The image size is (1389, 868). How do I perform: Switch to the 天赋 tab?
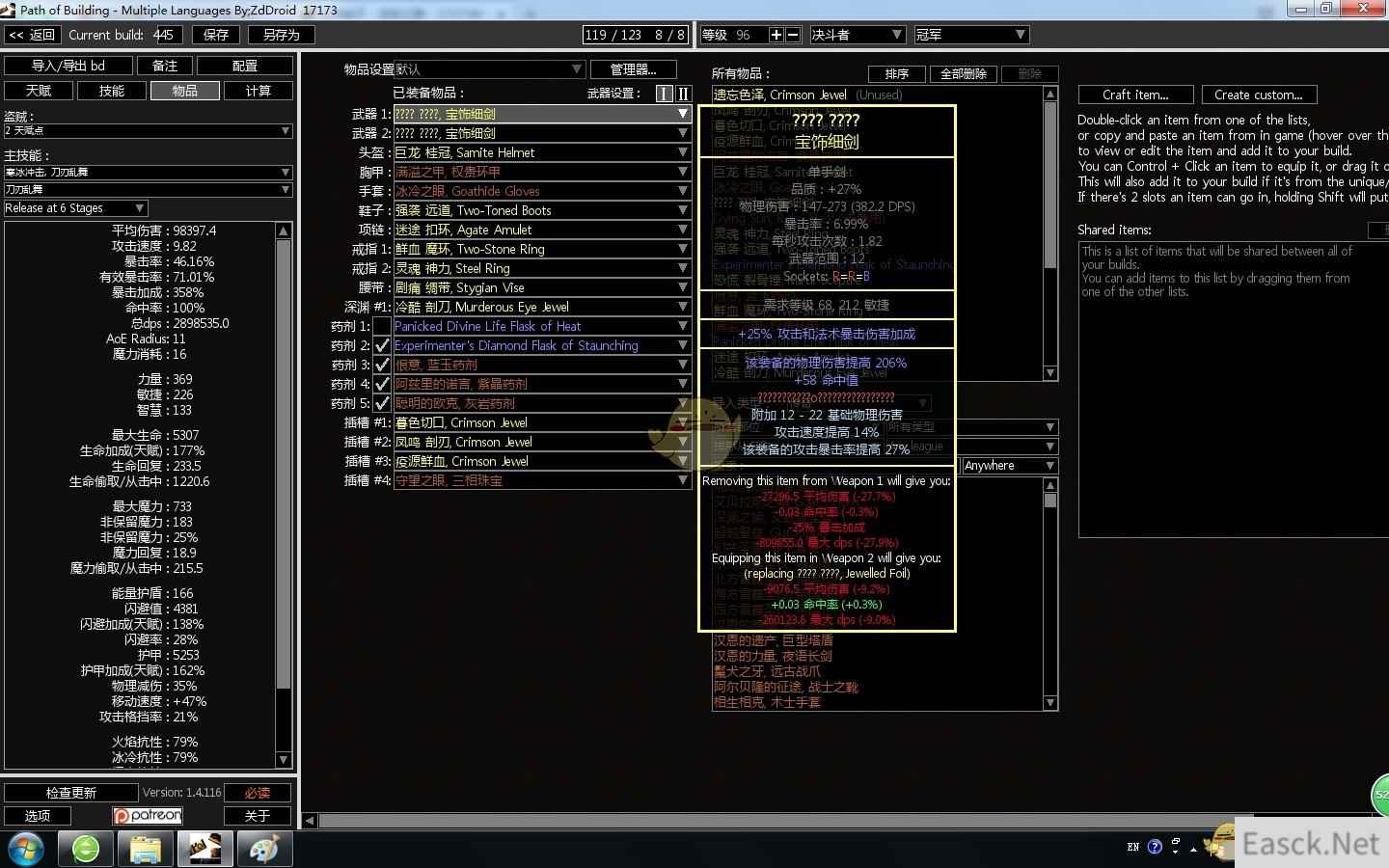(x=39, y=91)
